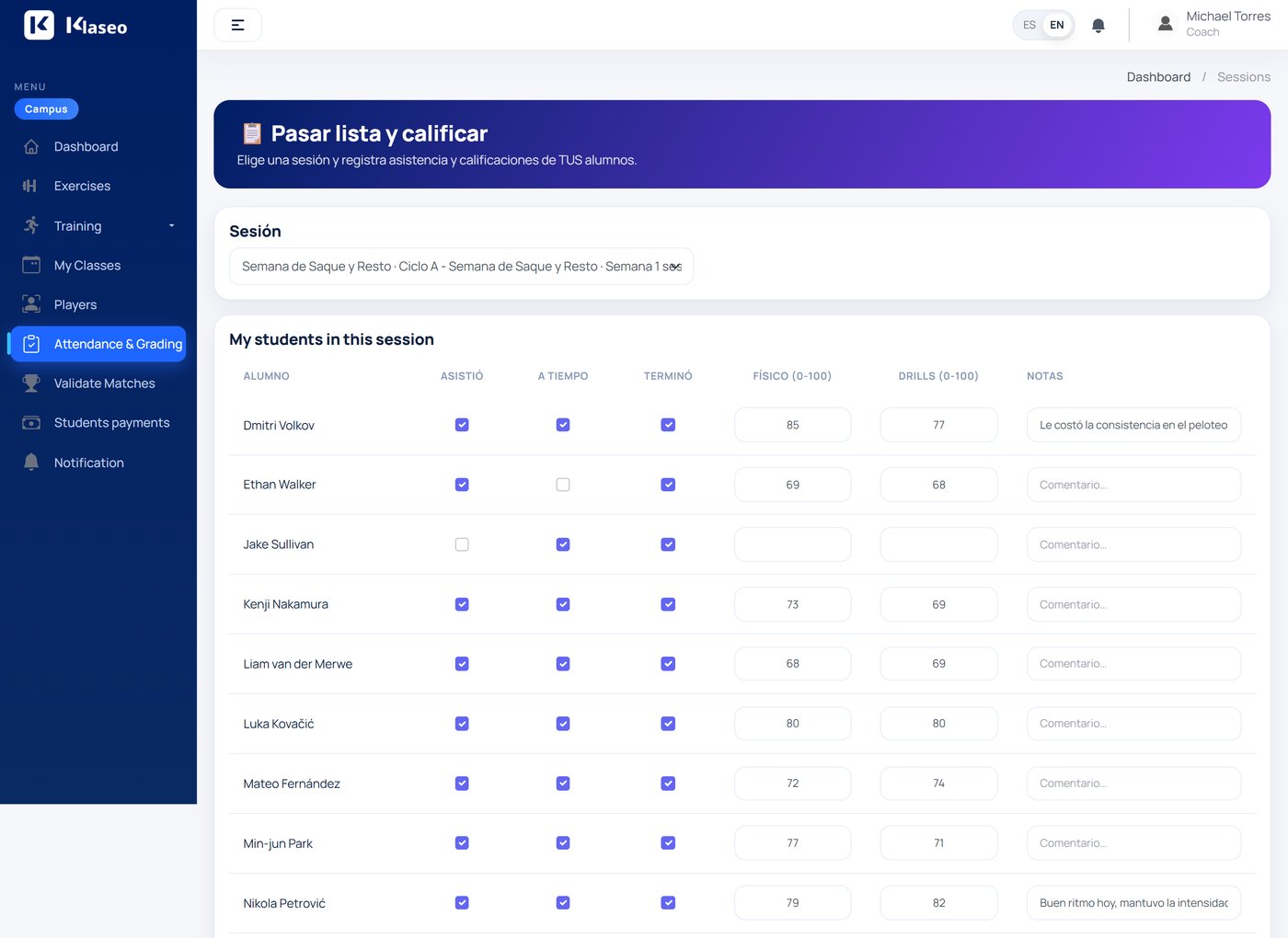
Task: Click the Notification bell icon in sidebar
Action: (31, 463)
